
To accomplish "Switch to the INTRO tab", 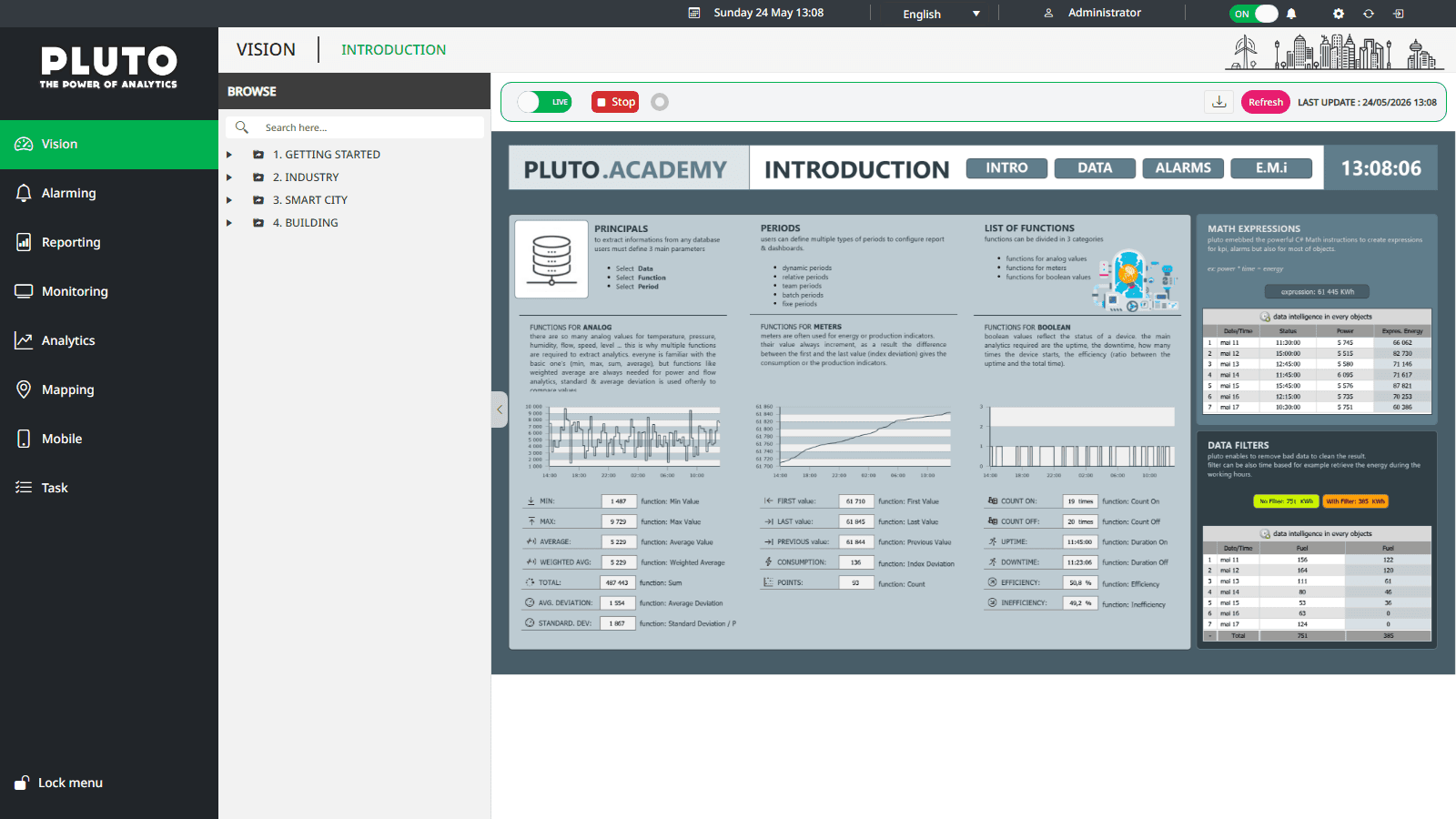I will click(1006, 168).
